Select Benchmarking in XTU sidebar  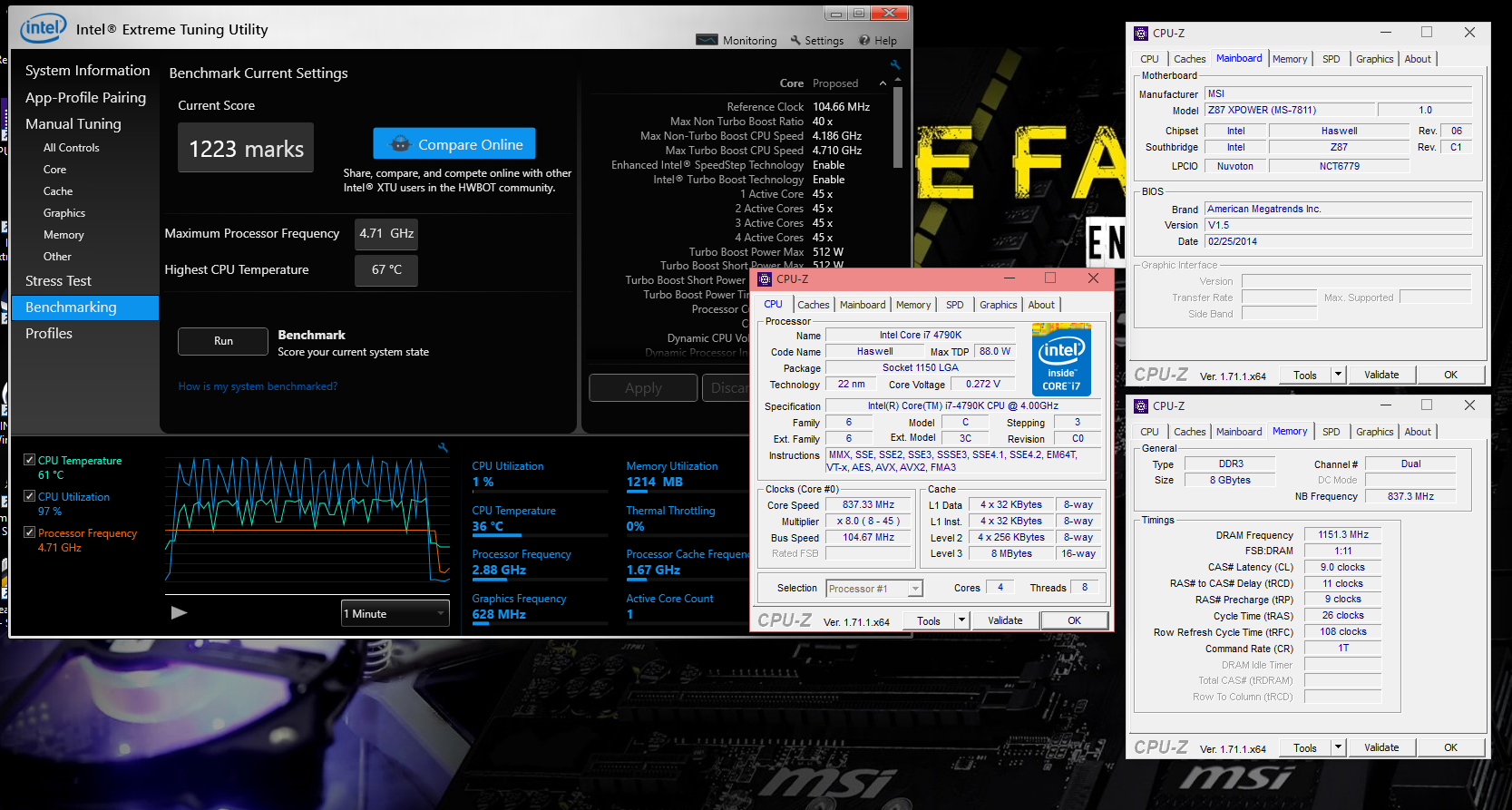[85, 307]
